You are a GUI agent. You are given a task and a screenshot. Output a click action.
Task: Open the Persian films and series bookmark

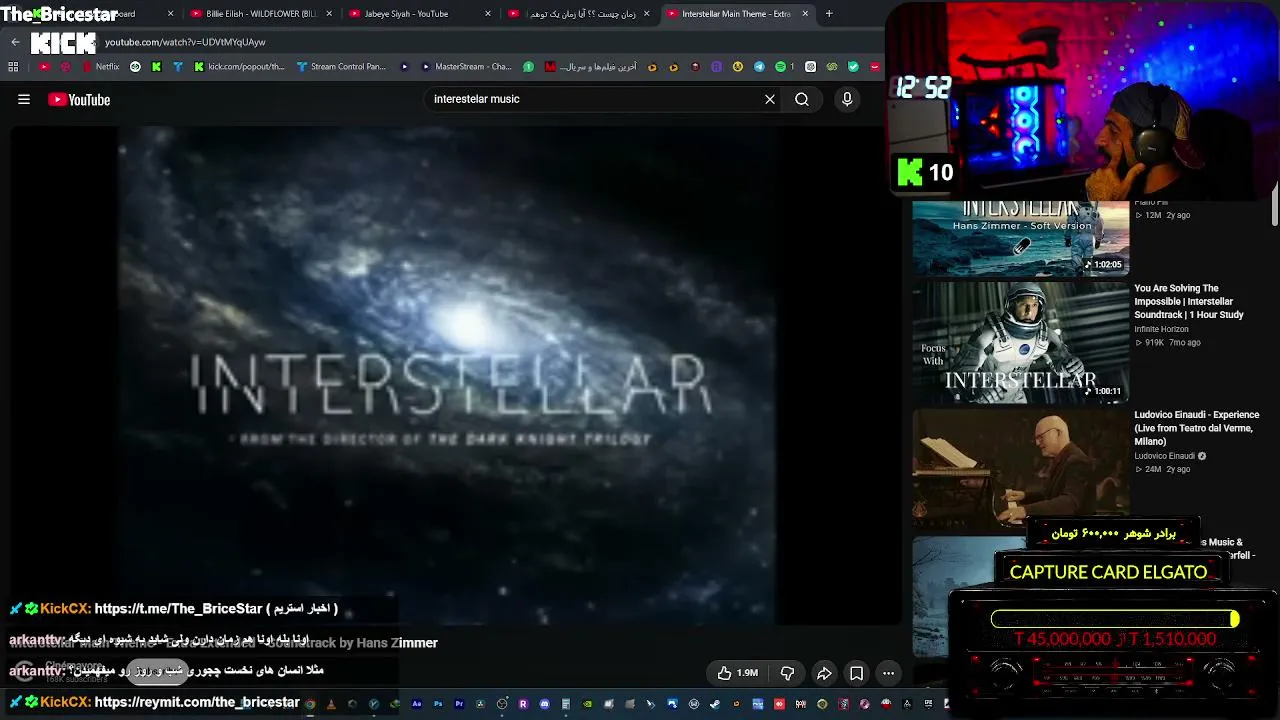click(590, 67)
